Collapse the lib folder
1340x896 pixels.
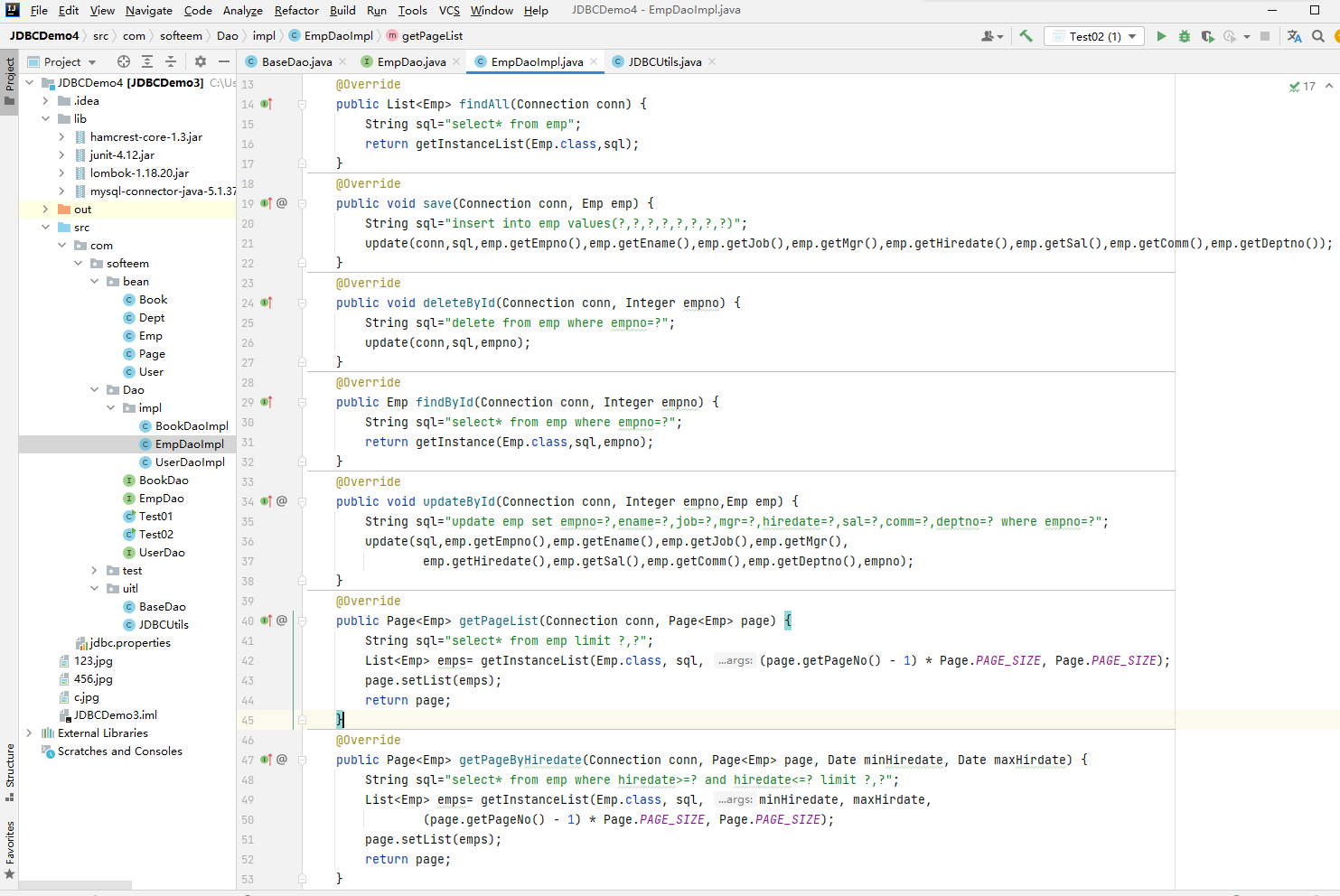pyautogui.click(x=45, y=118)
